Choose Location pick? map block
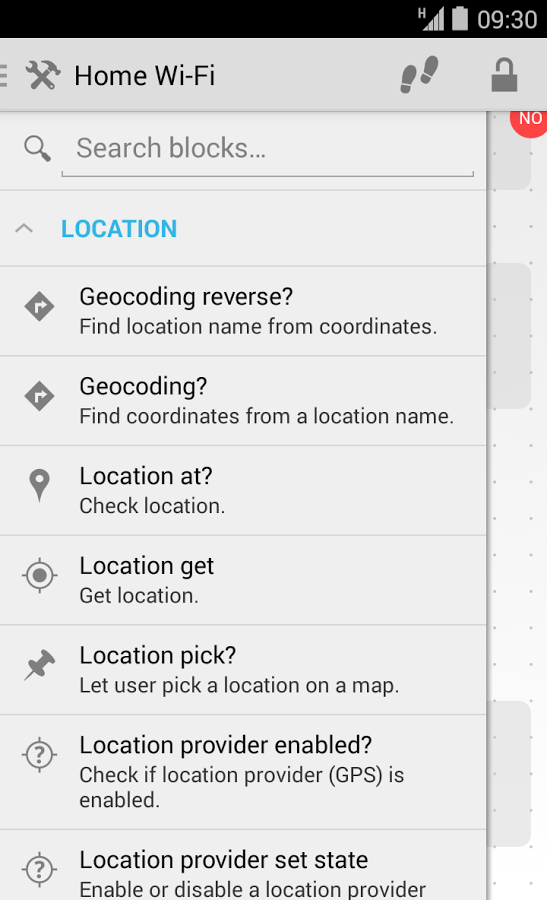Viewport: 547px width, 900px height. click(x=243, y=670)
